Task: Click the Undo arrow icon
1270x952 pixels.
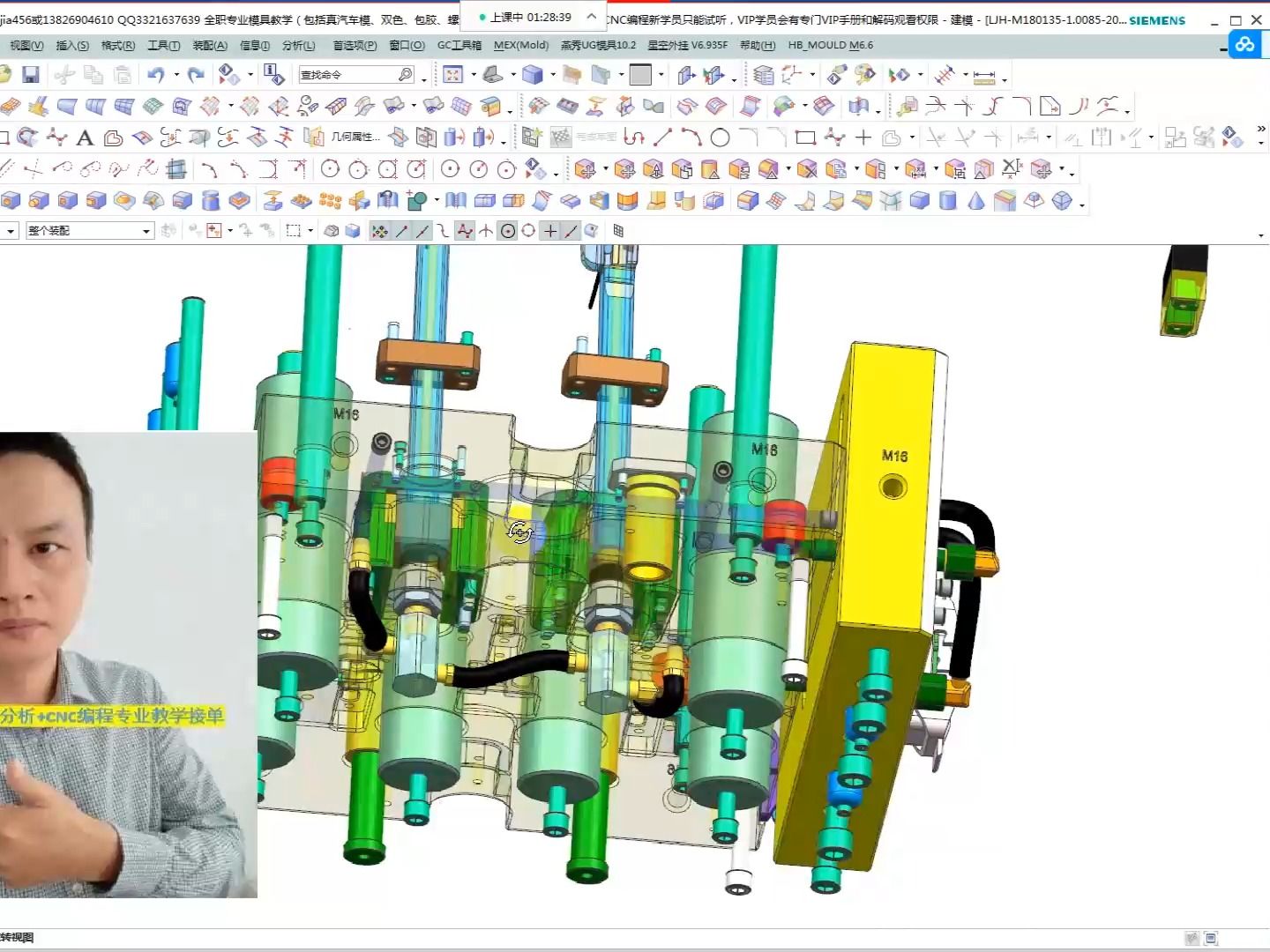Action: click(157, 75)
